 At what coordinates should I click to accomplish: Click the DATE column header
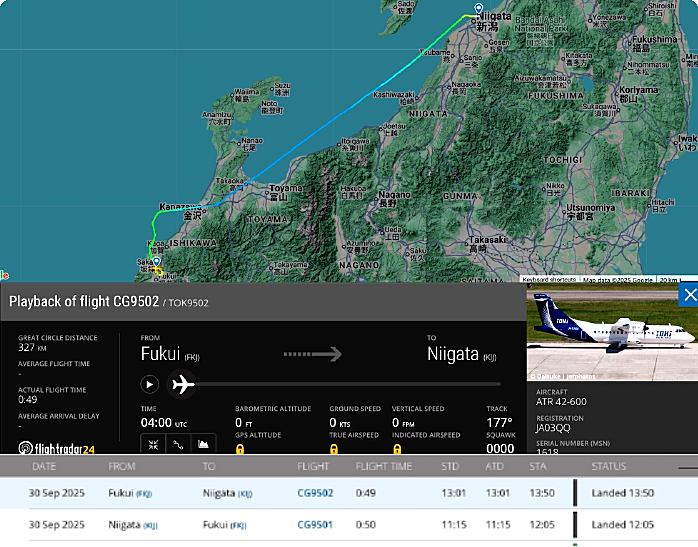pyautogui.click(x=44, y=467)
